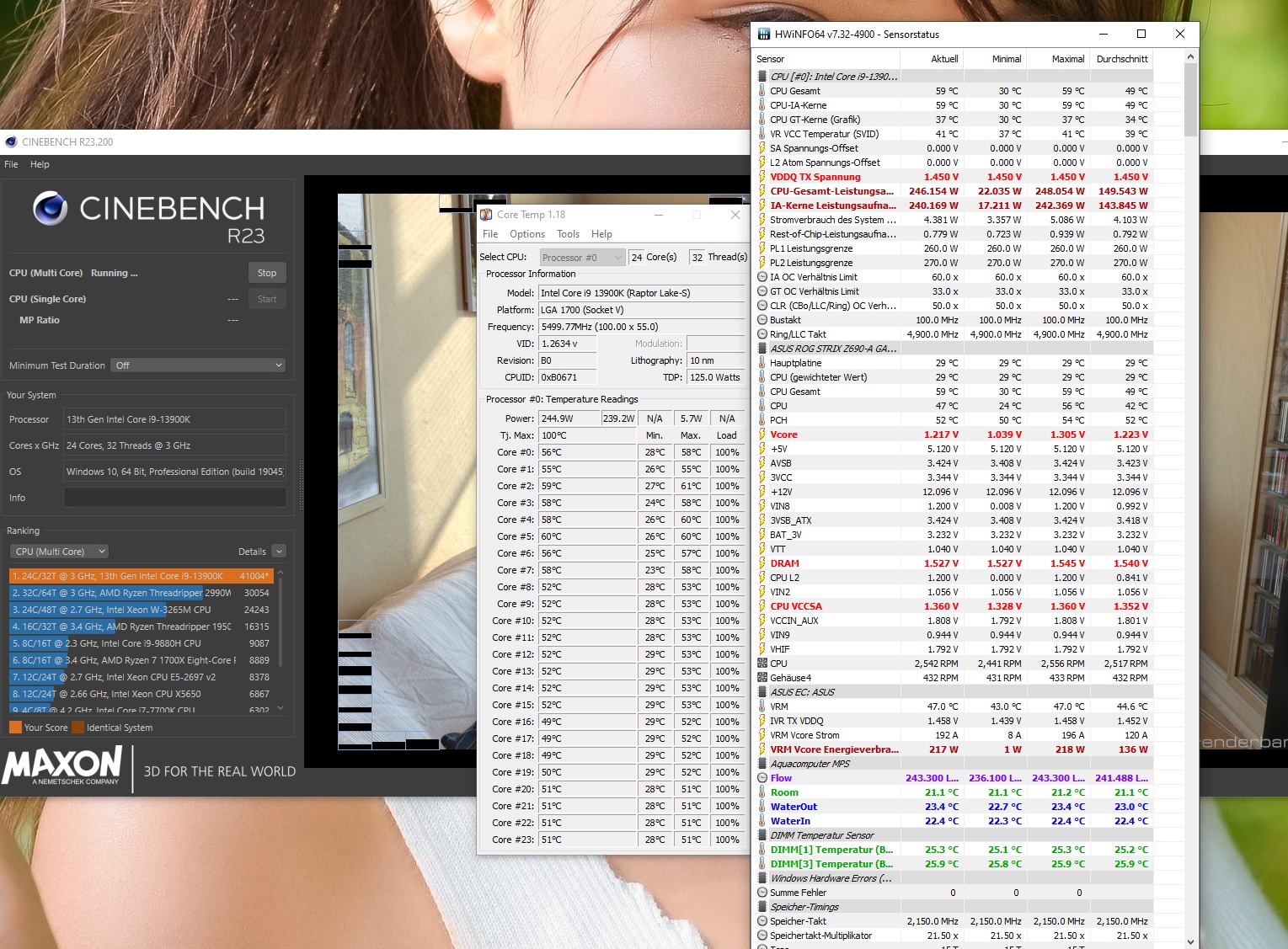Viewport: 1288px width, 949px height.
Task: Click the Core Temp window title icon
Action: (486, 215)
